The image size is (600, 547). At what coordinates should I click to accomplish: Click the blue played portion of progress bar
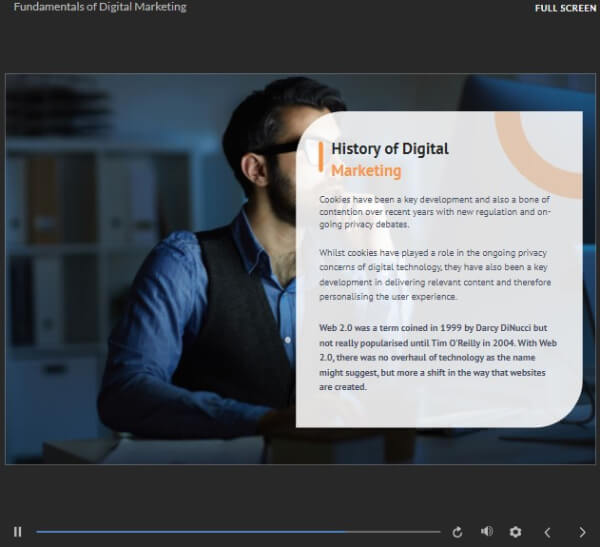pyautogui.click(x=190, y=532)
